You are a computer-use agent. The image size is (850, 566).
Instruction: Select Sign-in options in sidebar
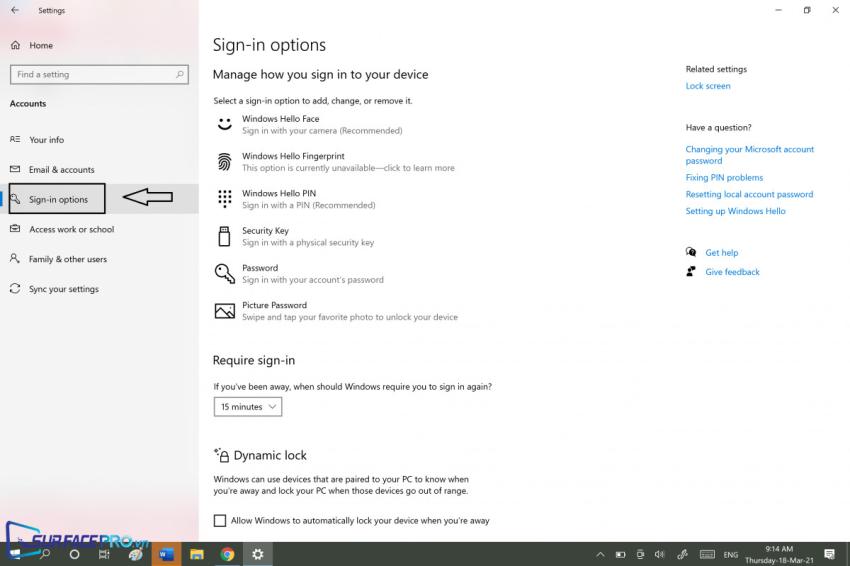coord(99,199)
